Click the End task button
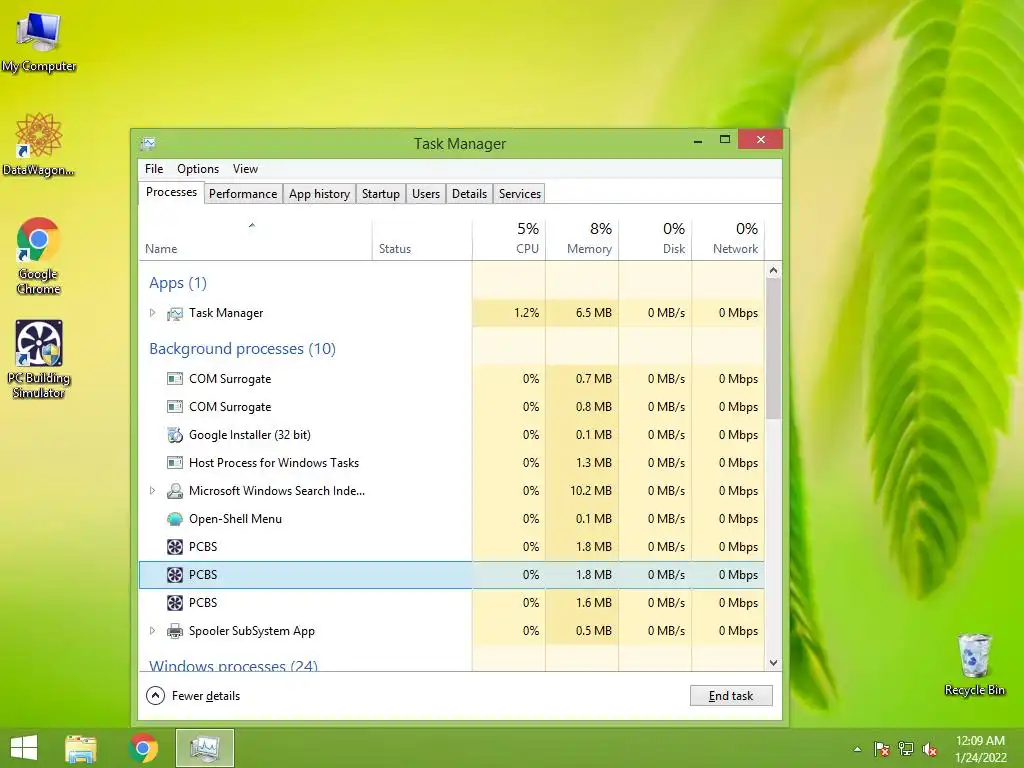1024x768 pixels. point(731,696)
